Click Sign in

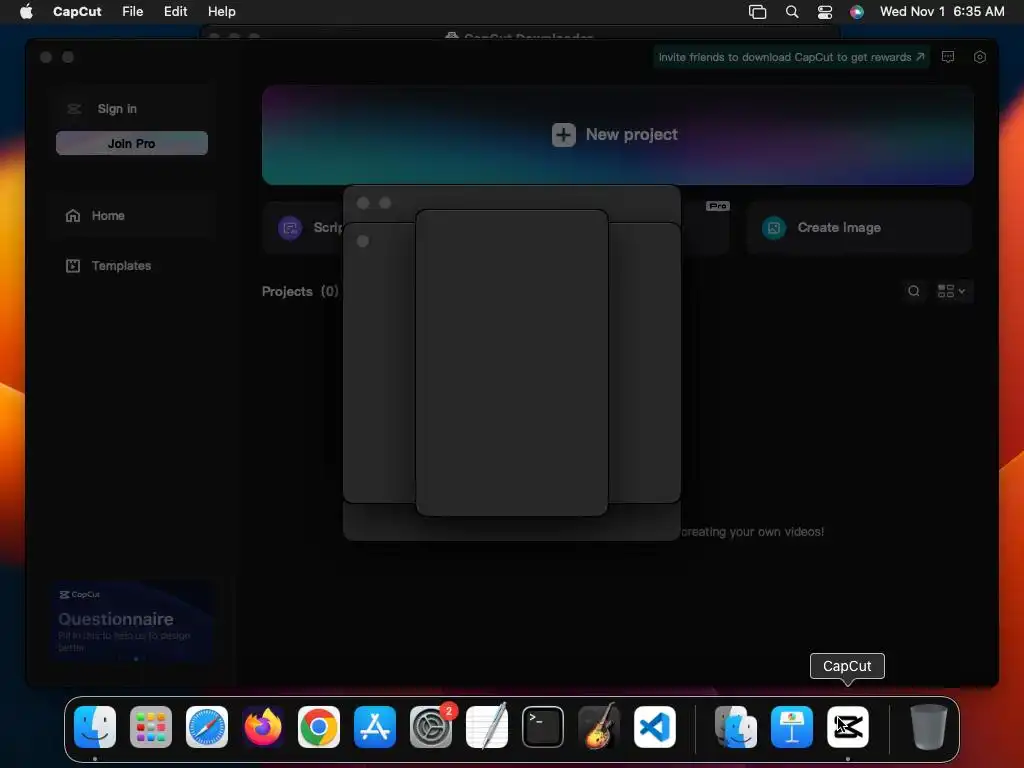117,109
